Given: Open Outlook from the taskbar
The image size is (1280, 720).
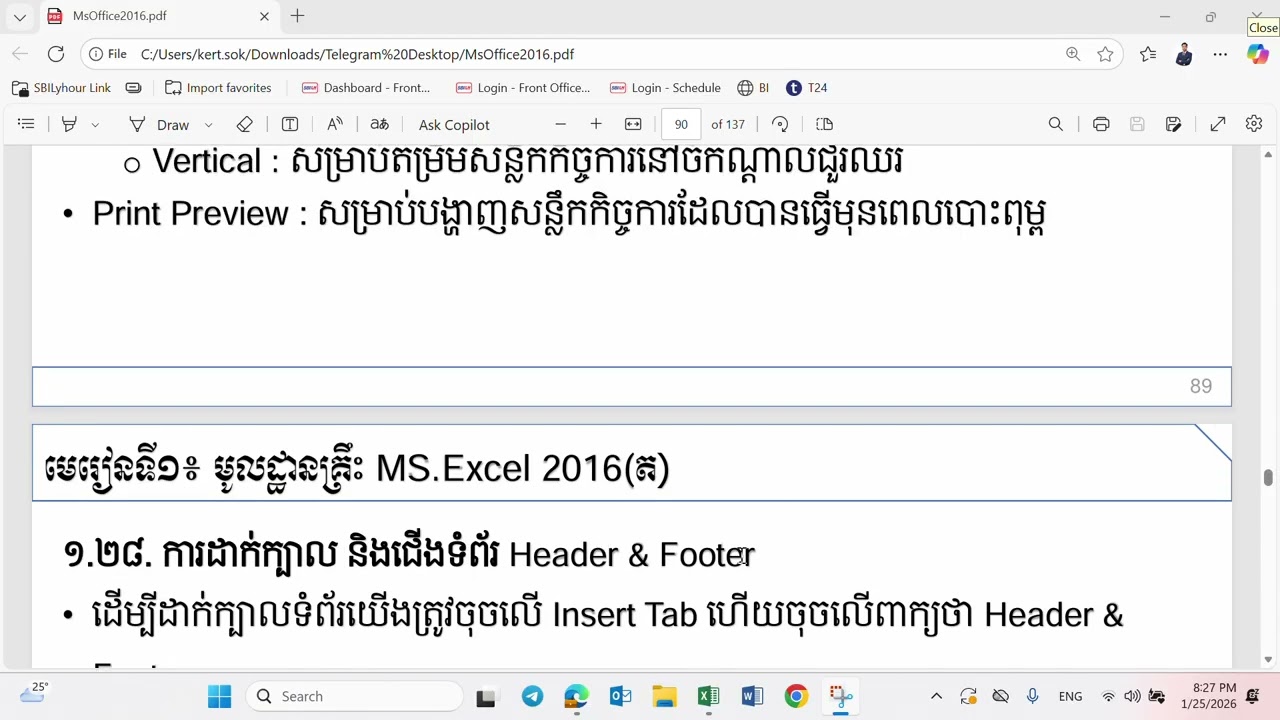Looking at the screenshot, I should 620,696.
